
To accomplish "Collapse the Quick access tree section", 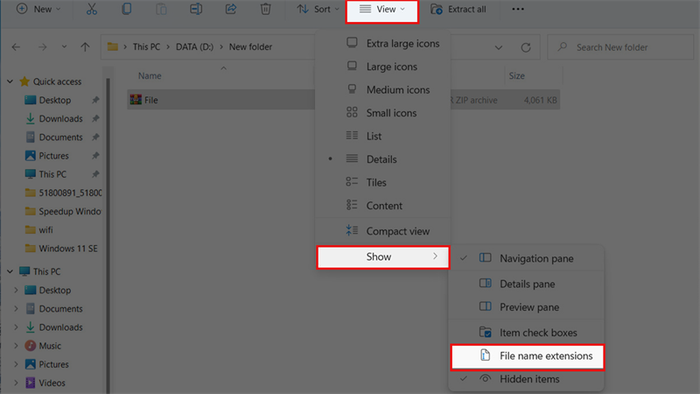I will [10, 82].
